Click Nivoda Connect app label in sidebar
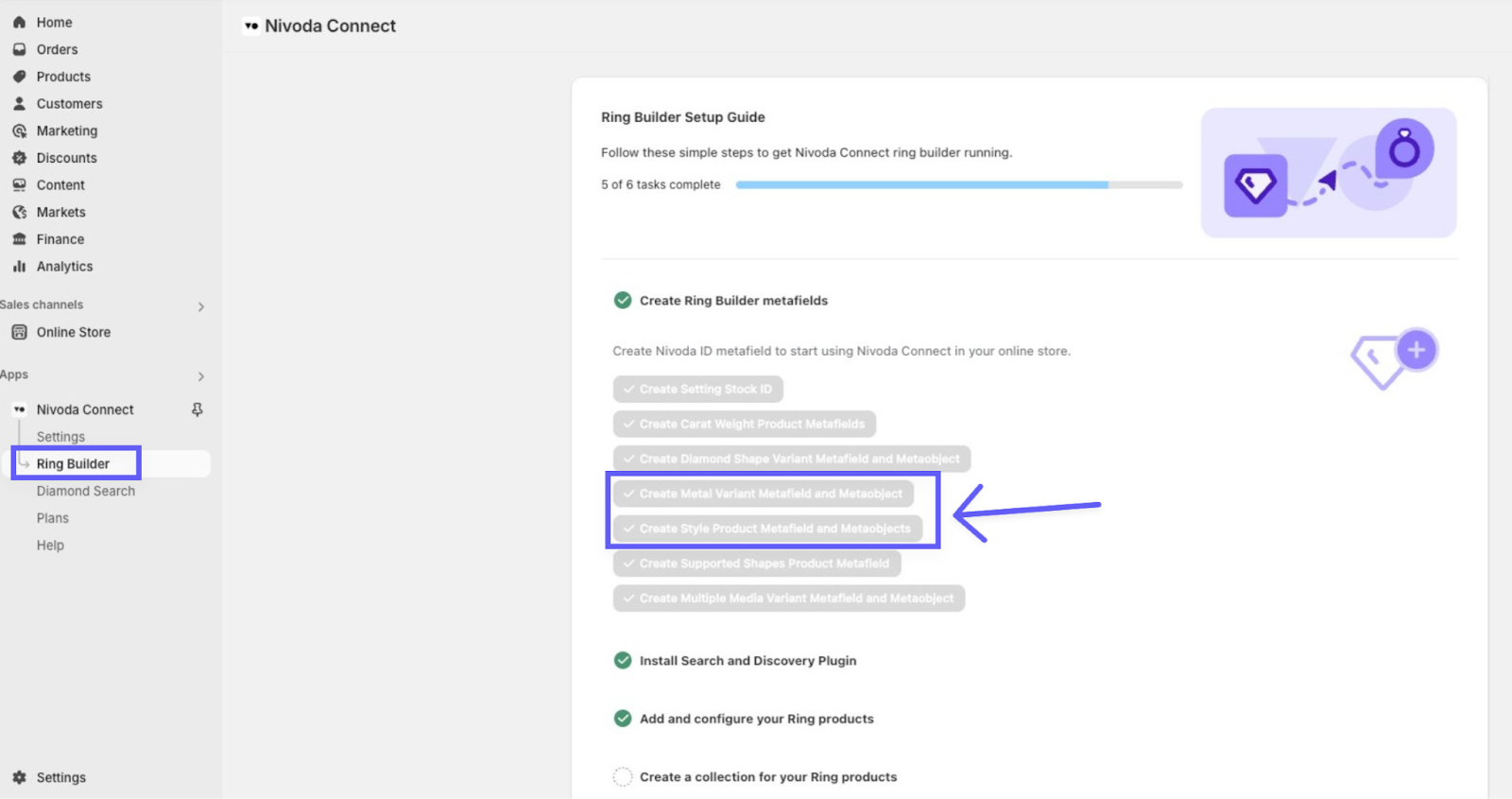Viewport: 1512px width, 799px height. click(x=85, y=409)
